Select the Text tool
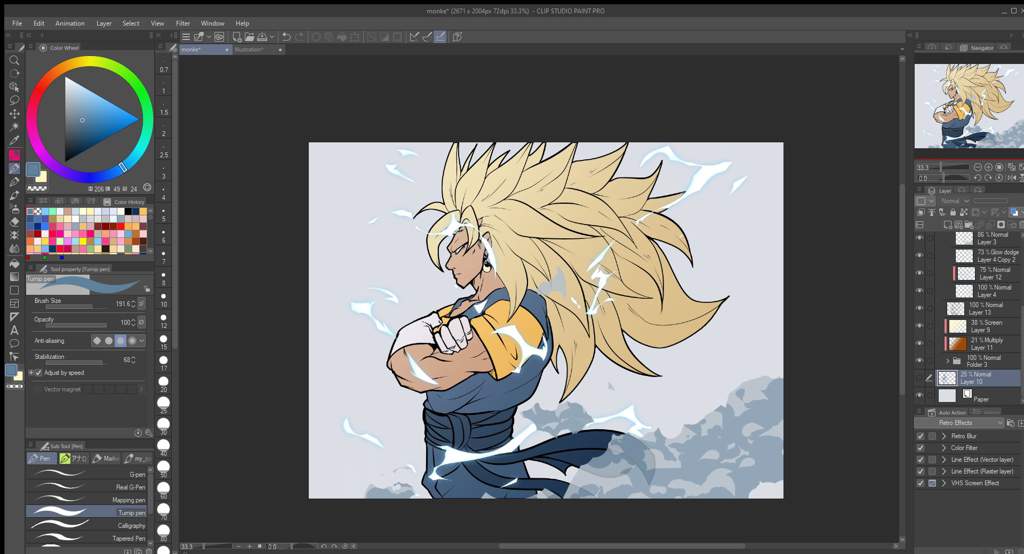This screenshot has width=1024, height=554. pos(14,330)
